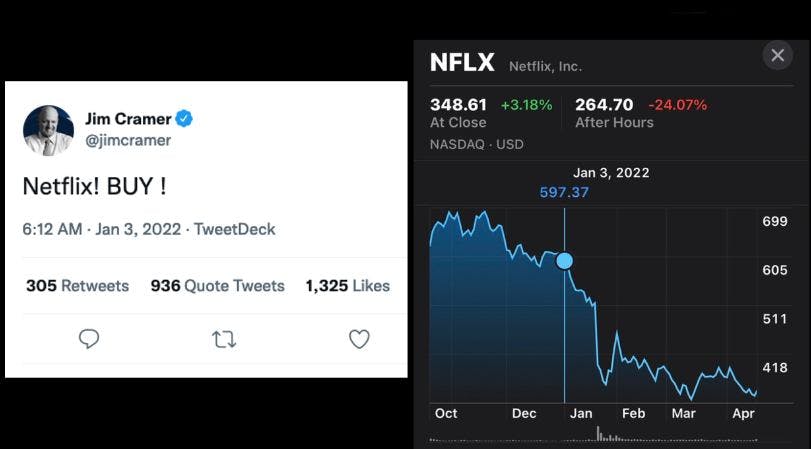Click the Feb label on chart axis

tap(633, 413)
